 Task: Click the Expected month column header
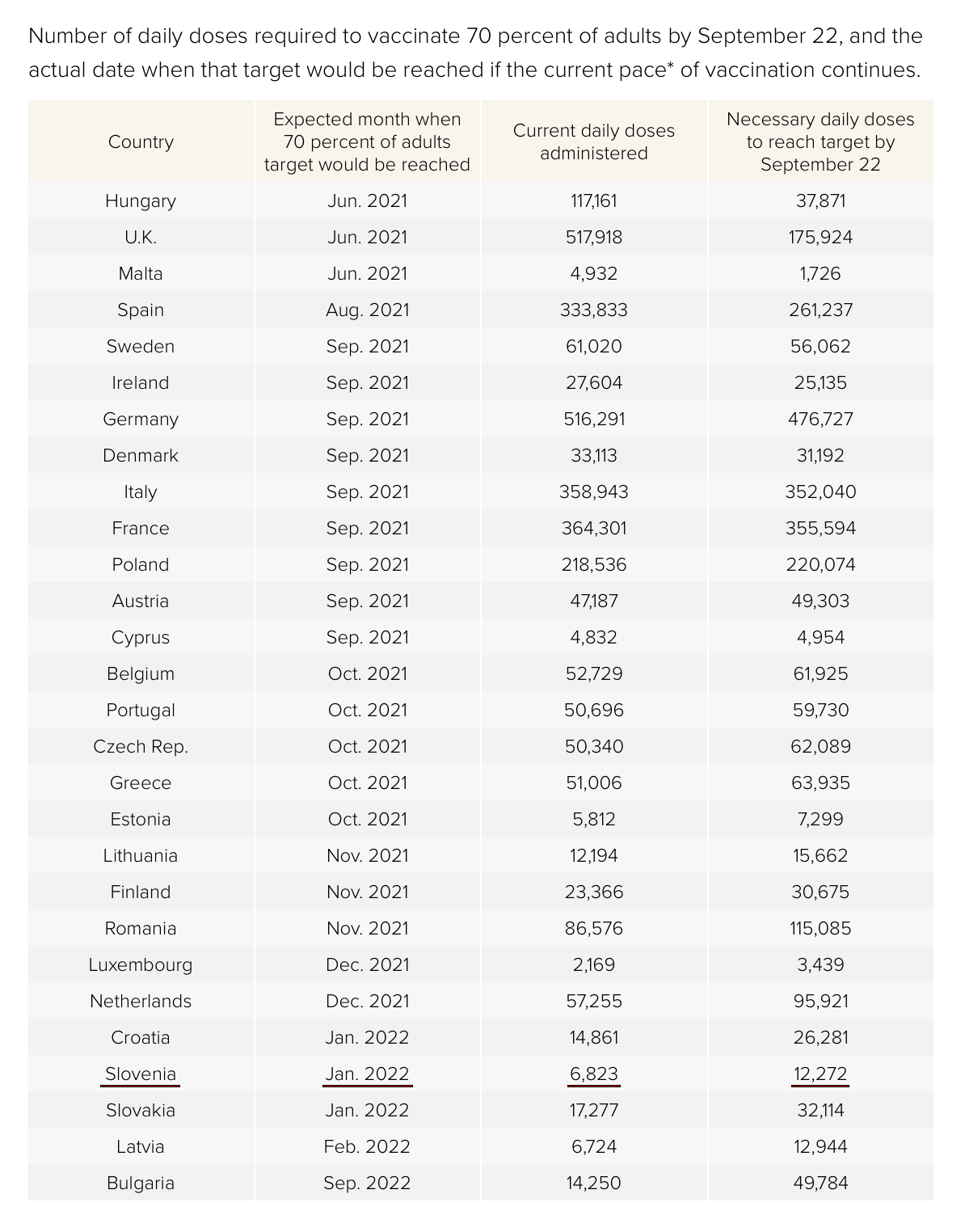pyautogui.click(x=367, y=142)
